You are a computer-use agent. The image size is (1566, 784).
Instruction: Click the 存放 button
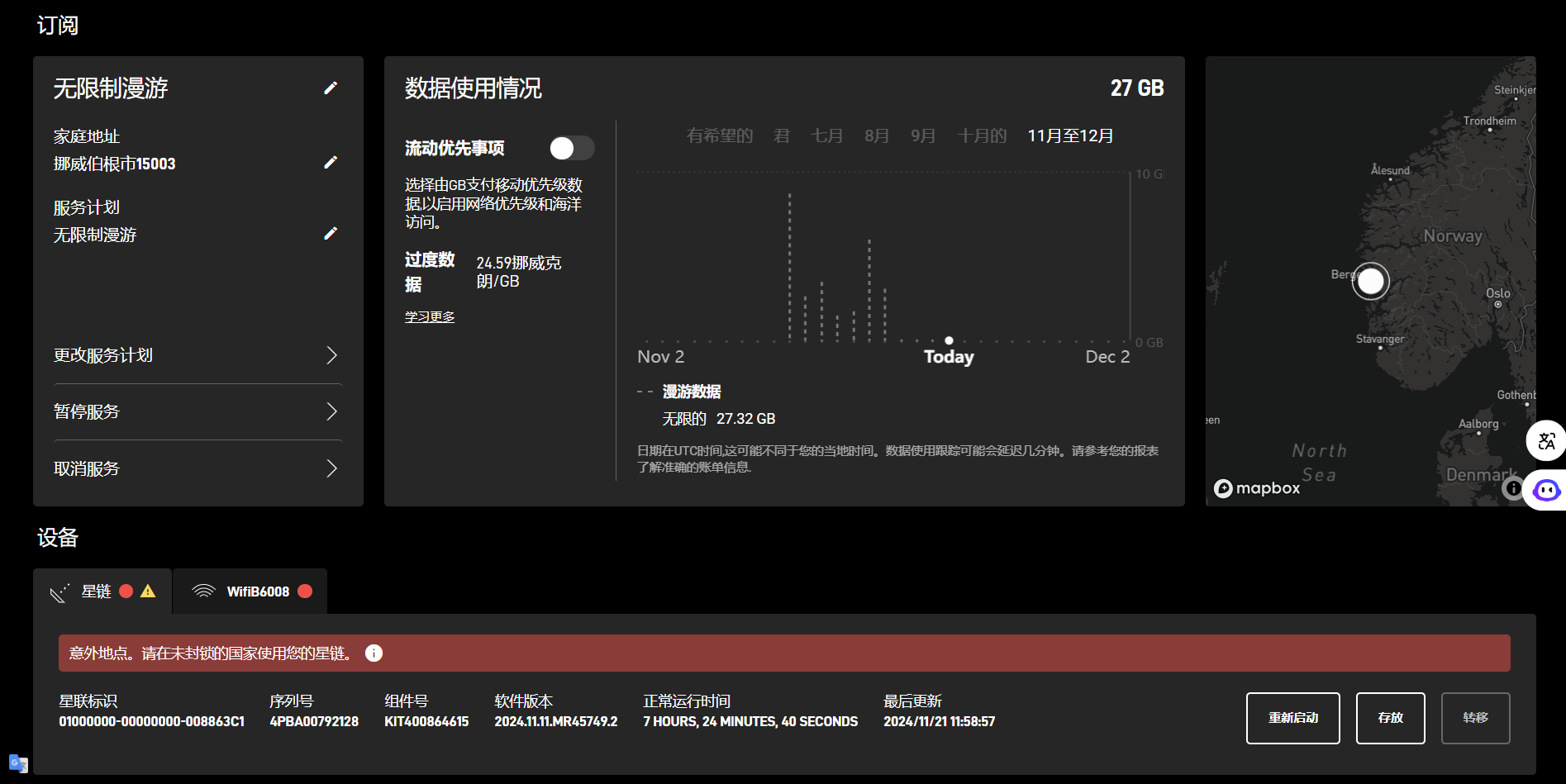coord(1391,718)
